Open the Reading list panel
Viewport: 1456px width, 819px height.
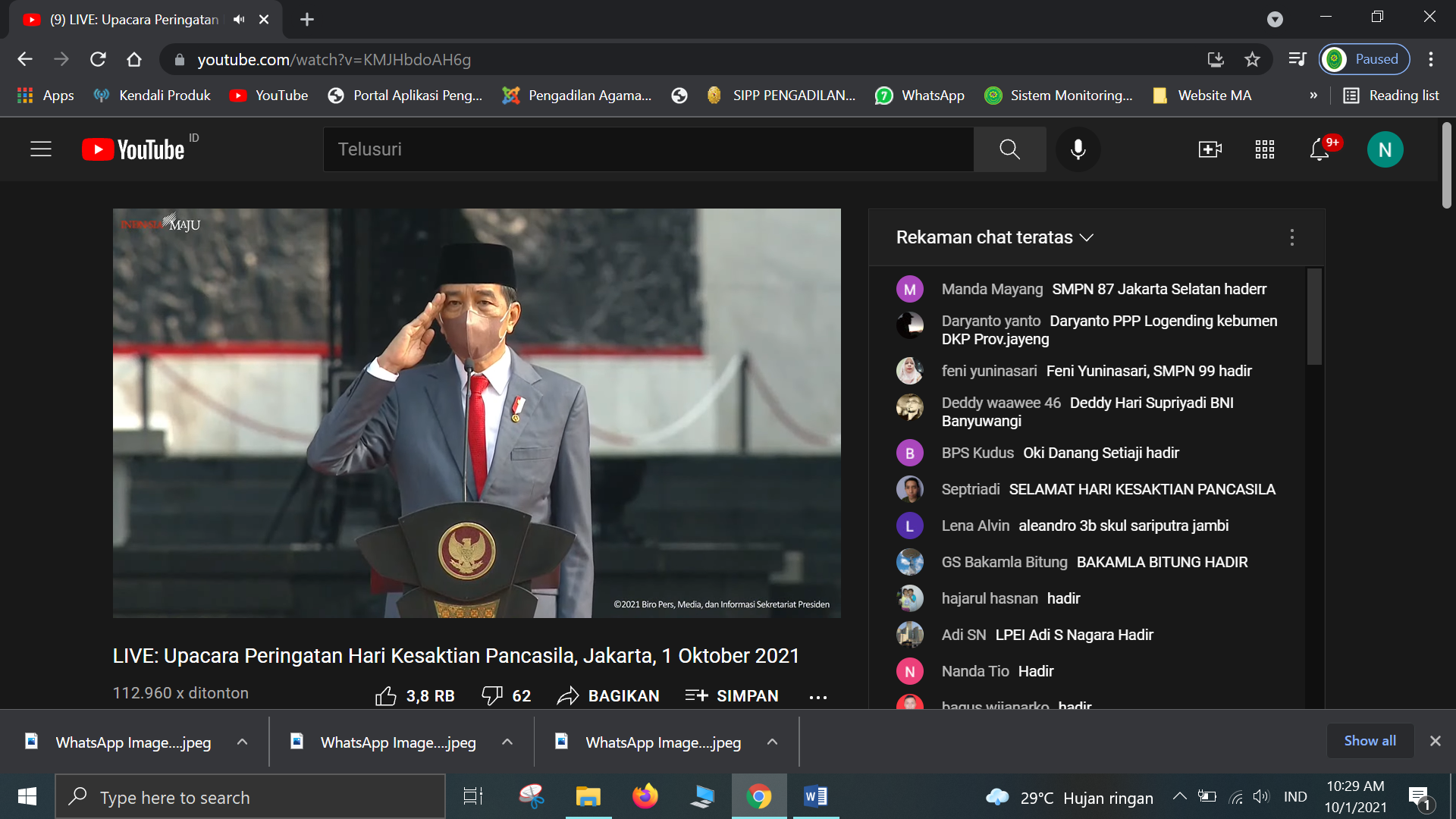tap(1391, 96)
